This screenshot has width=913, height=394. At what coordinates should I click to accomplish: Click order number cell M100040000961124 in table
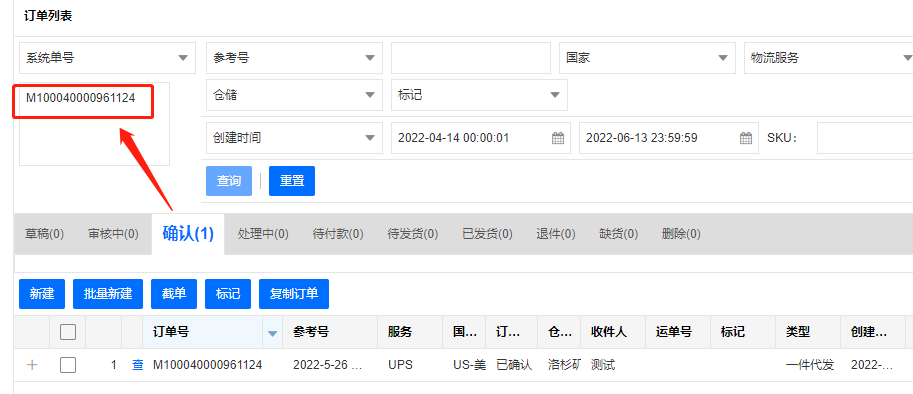coord(207,365)
